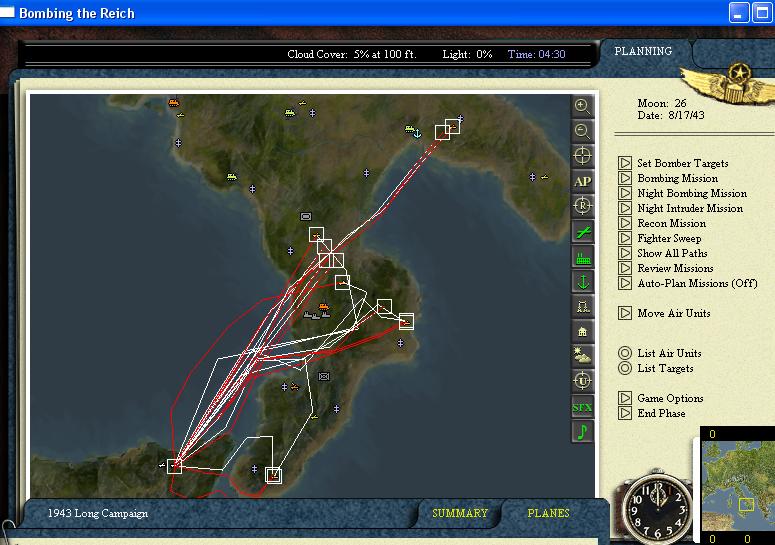
Task: Click End Phase
Action: 661,413
